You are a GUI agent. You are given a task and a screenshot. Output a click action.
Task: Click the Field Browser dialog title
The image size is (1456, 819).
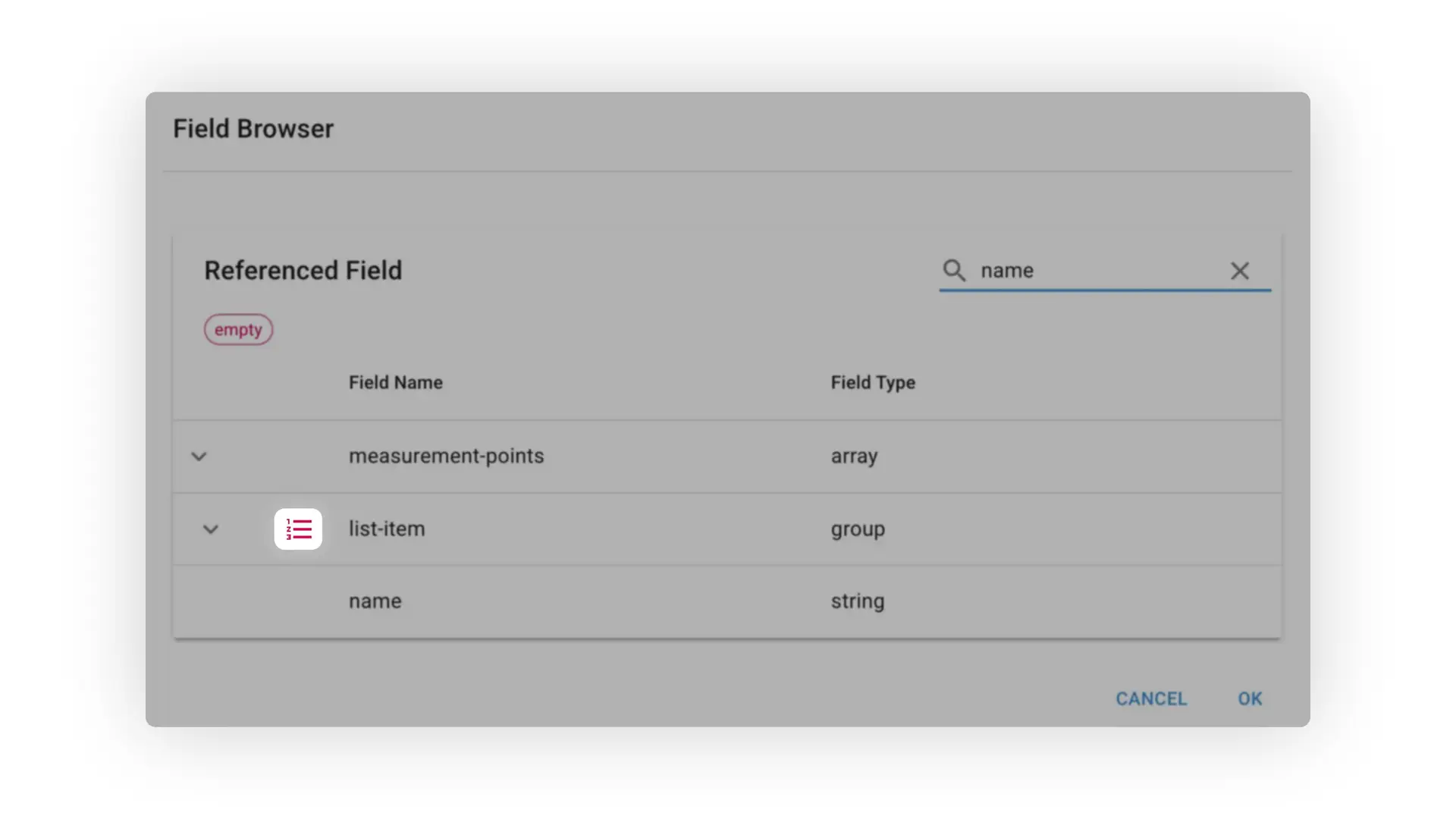click(253, 129)
